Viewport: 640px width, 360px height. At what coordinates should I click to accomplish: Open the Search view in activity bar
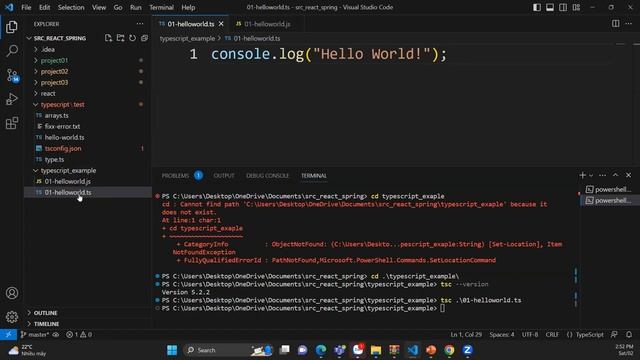coord(12,51)
